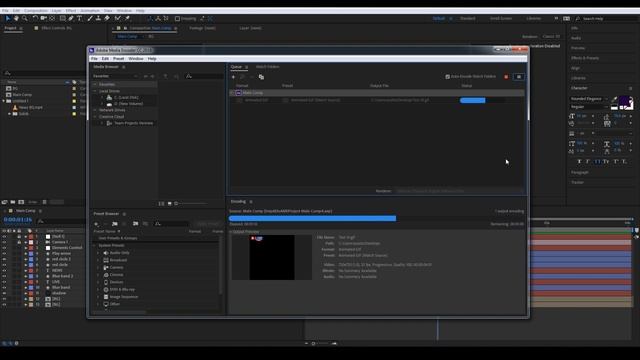The image size is (640, 360).
Task: Expand the Audio Only preset group
Action: (98, 253)
